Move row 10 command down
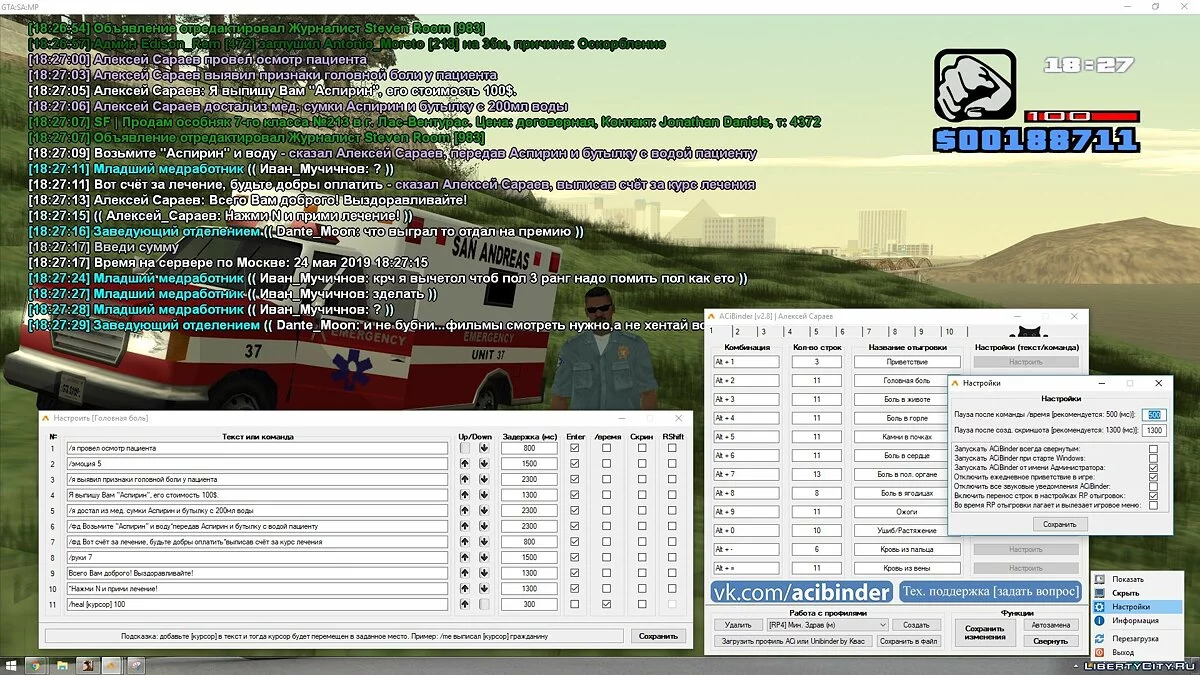This screenshot has width=1200, height=675. [x=484, y=589]
